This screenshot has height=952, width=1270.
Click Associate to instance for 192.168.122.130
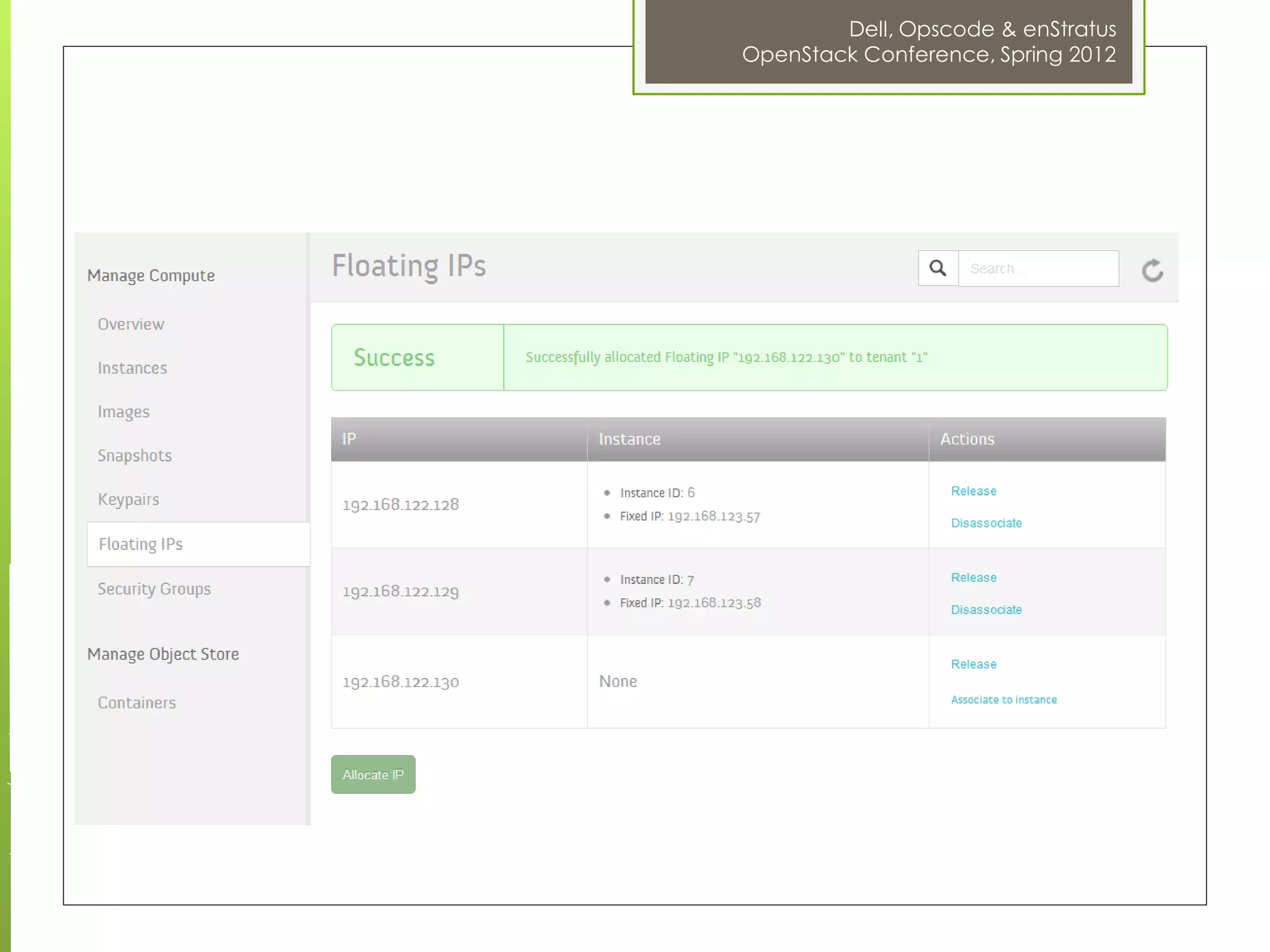point(1003,700)
